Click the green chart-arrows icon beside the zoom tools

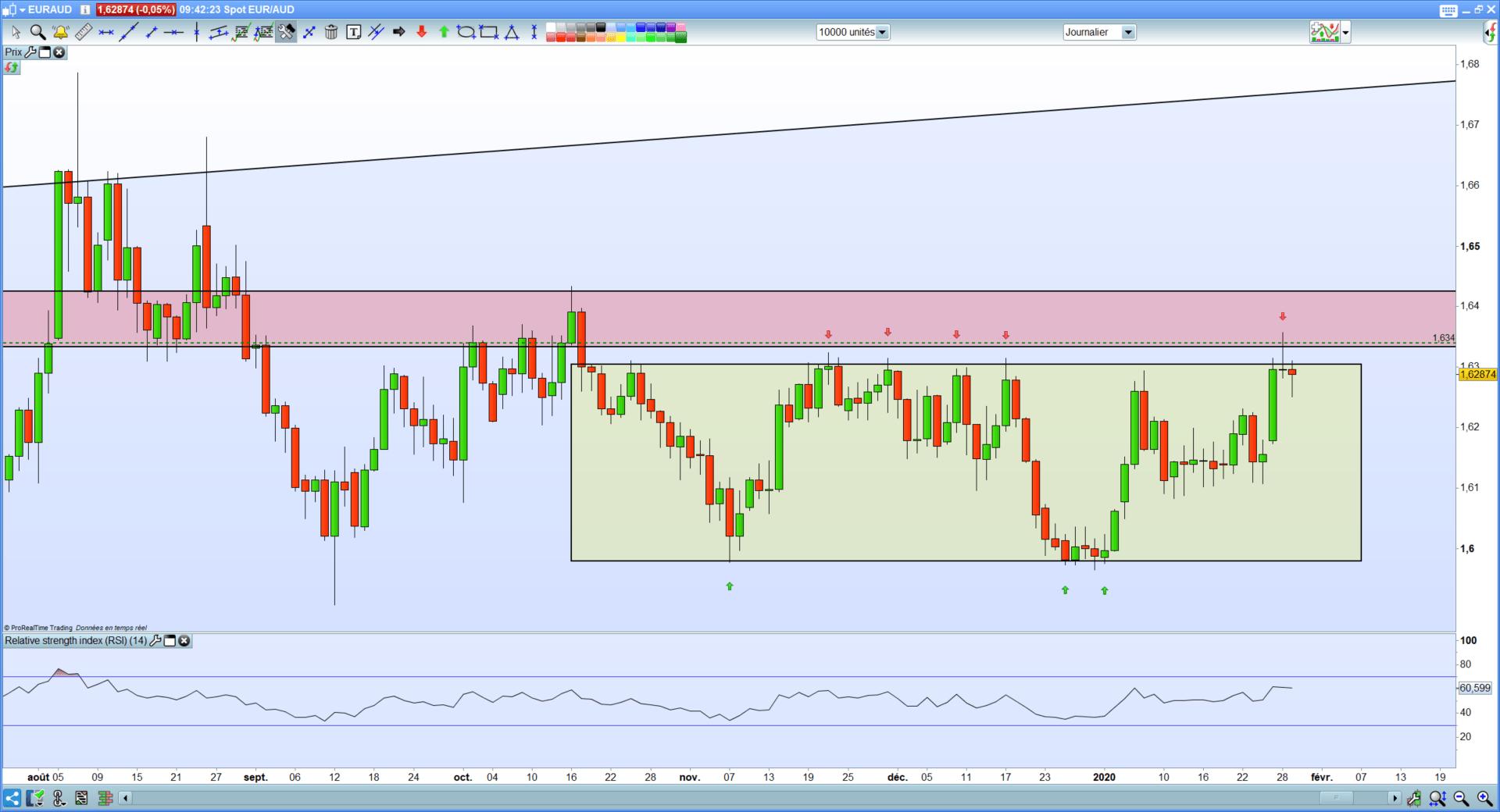coord(1414,798)
